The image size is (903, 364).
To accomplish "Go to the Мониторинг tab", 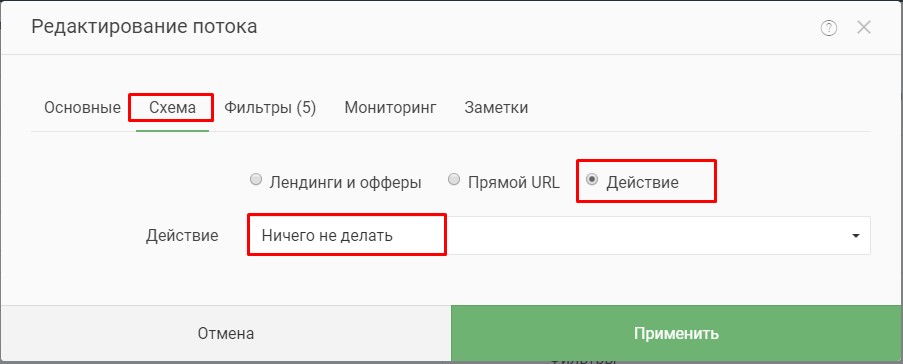I will 390,108.
